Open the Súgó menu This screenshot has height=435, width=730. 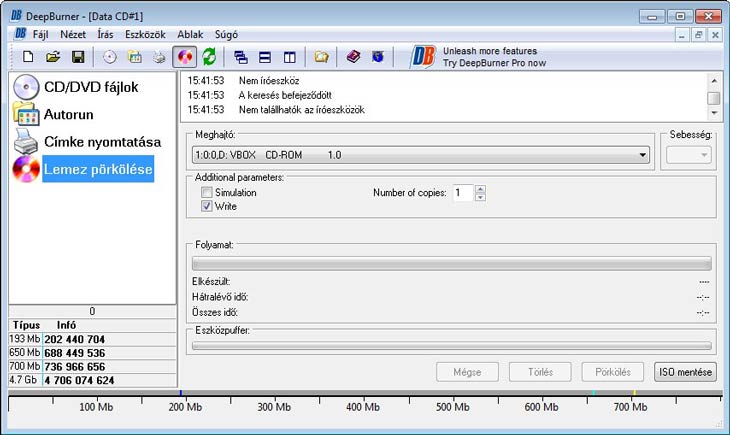coord(226,34)
